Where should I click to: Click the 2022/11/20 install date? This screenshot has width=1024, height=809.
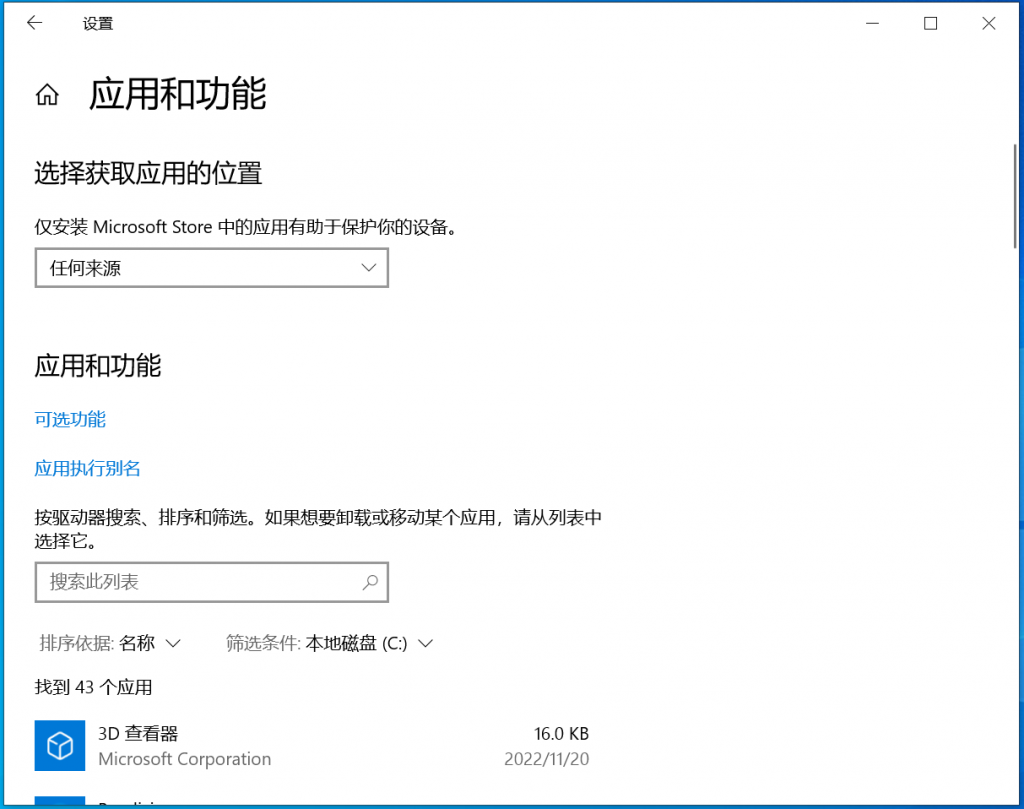pyautogui.click(x=547, y=759)
